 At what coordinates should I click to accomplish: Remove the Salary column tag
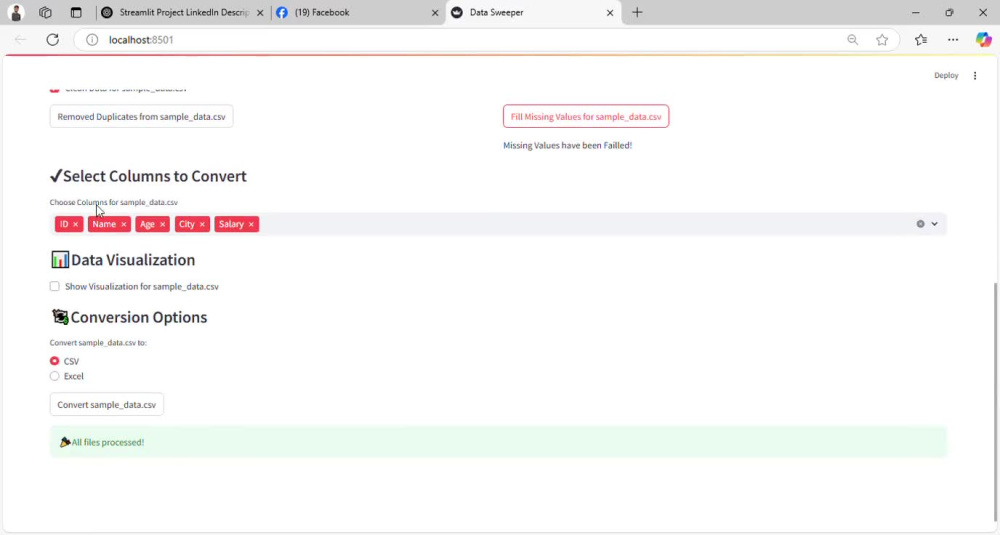[x=251, y=224]
